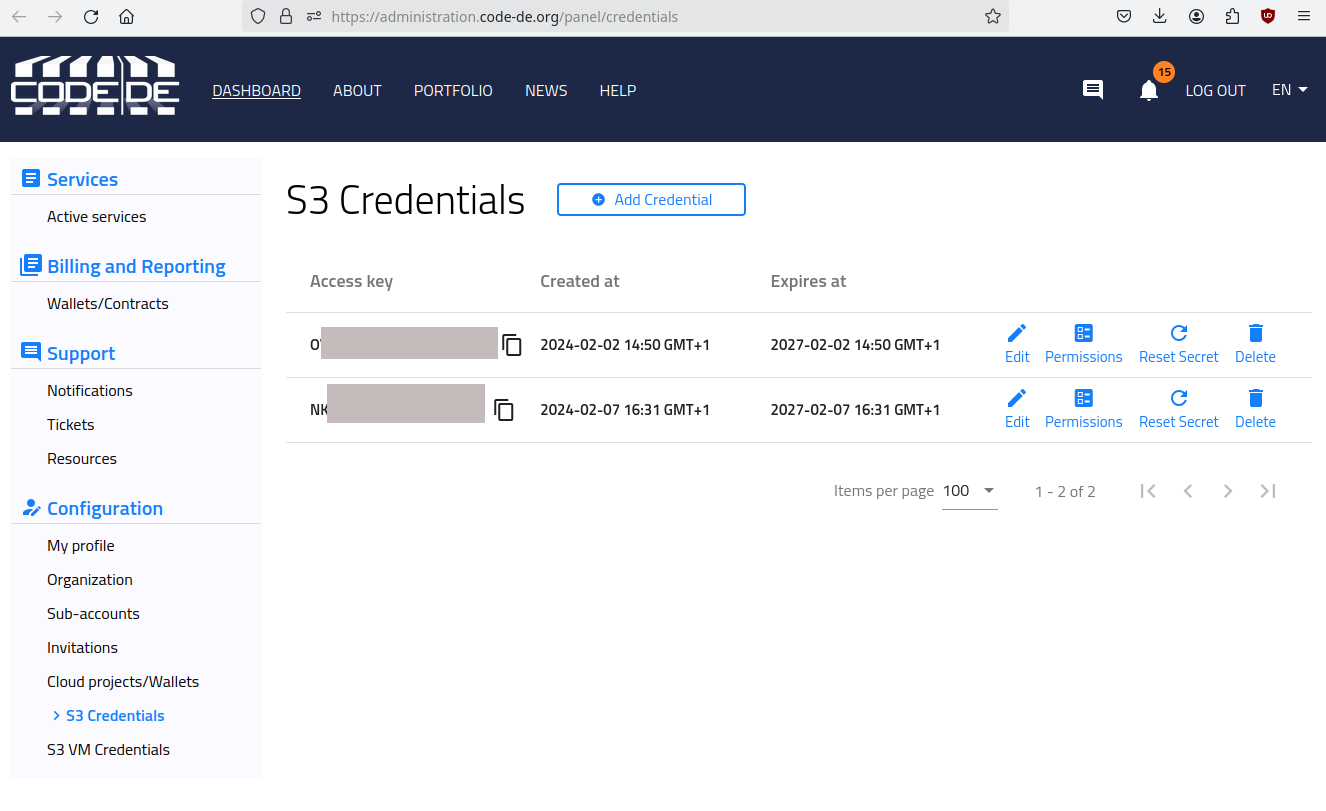Copy the access key starting with NK
This screenshot has height=811, width=1326.
tap(504, 410)
